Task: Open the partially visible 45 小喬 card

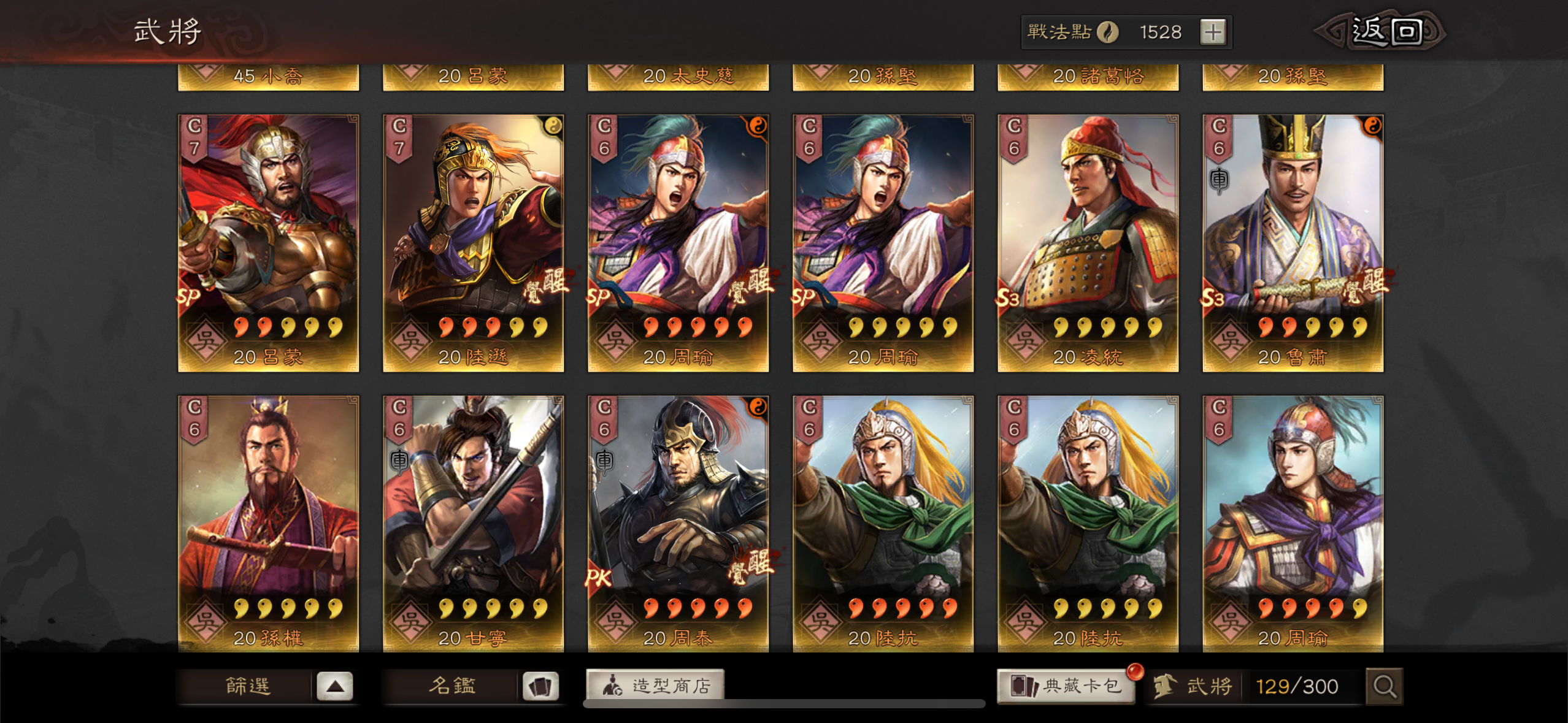Action: (269, 77)
